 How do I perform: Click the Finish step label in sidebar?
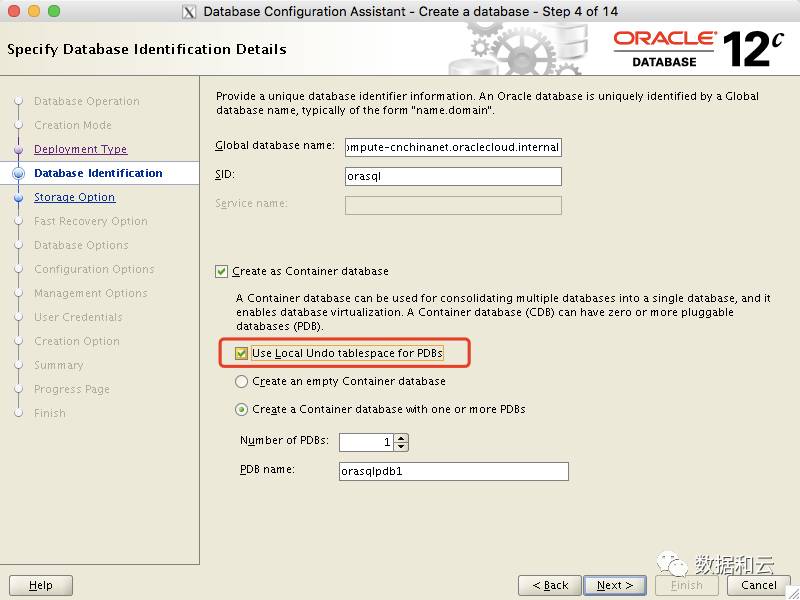click(x=50, y=413)
